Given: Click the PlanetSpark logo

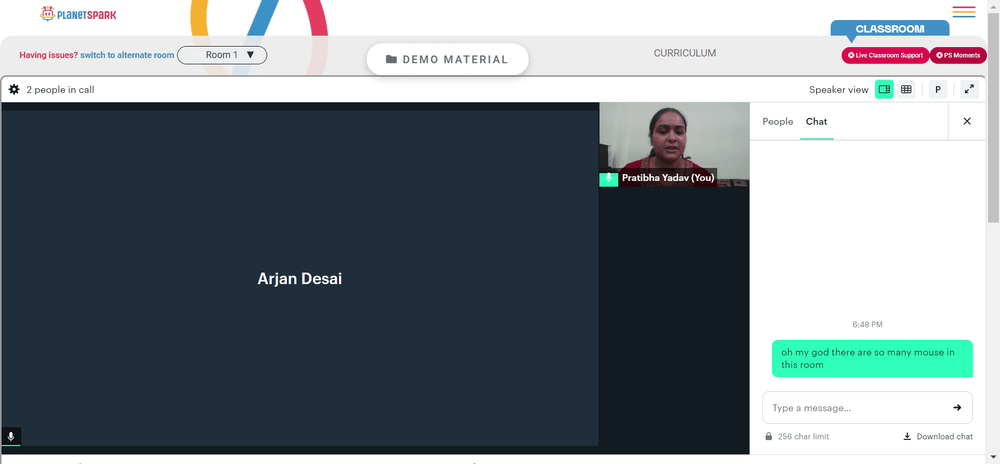Looking at the screenshot, I should (x=78, y=13).
